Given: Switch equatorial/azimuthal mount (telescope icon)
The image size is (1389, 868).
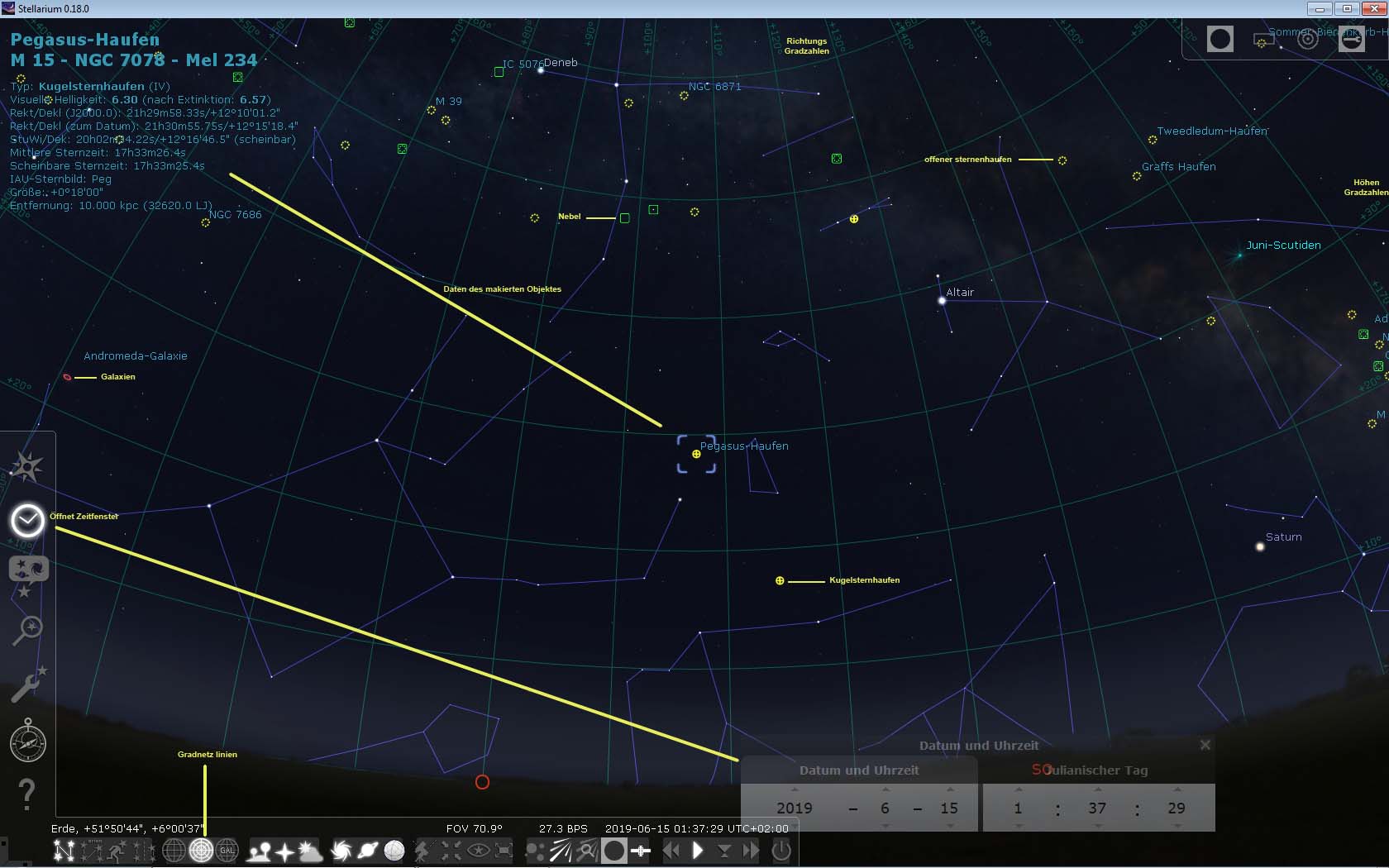Looking at the screenshot, I should [x=423, y=850].
